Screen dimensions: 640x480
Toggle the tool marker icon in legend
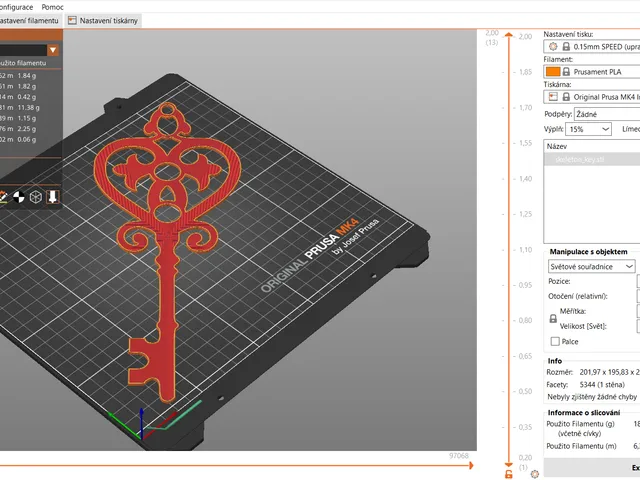[52, 197]
